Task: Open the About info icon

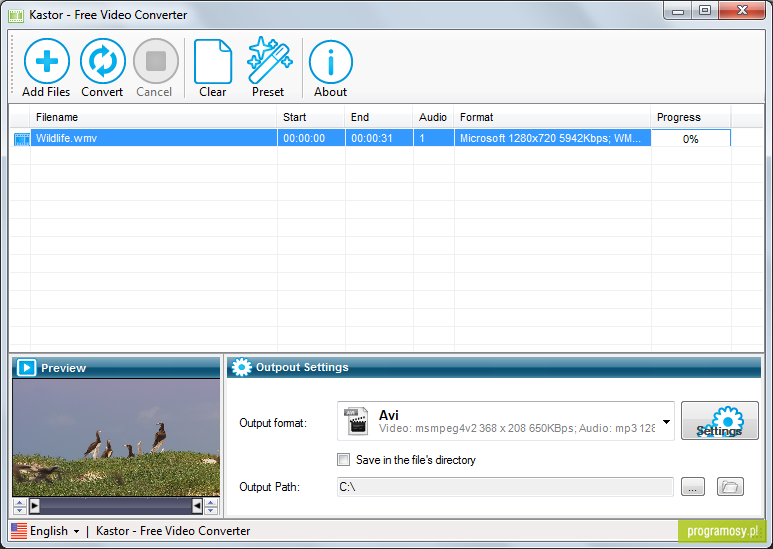Action: pos(331,62)
